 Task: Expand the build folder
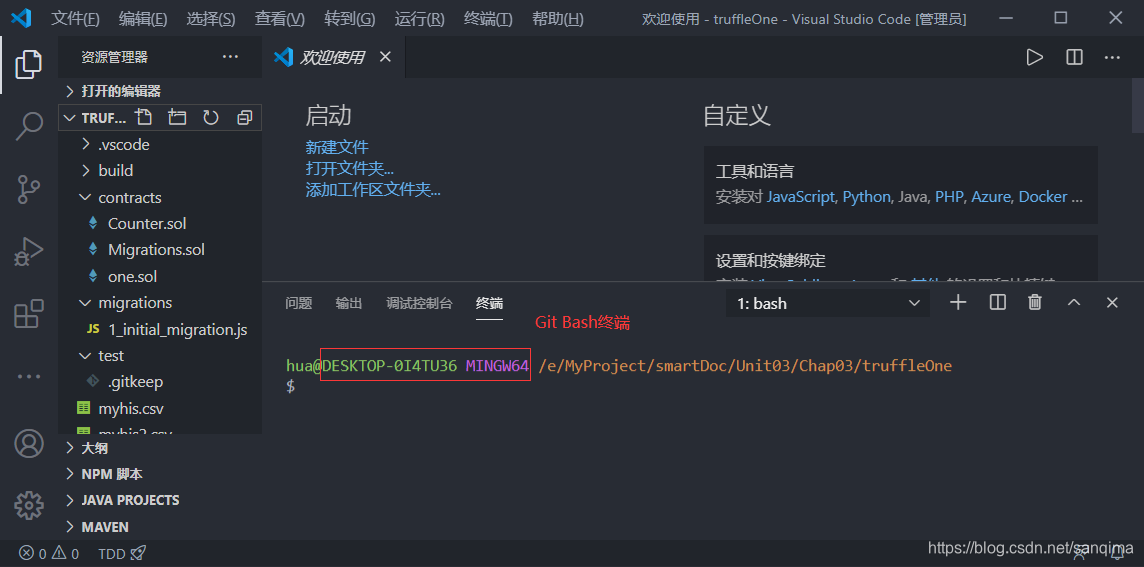point(160,171)
